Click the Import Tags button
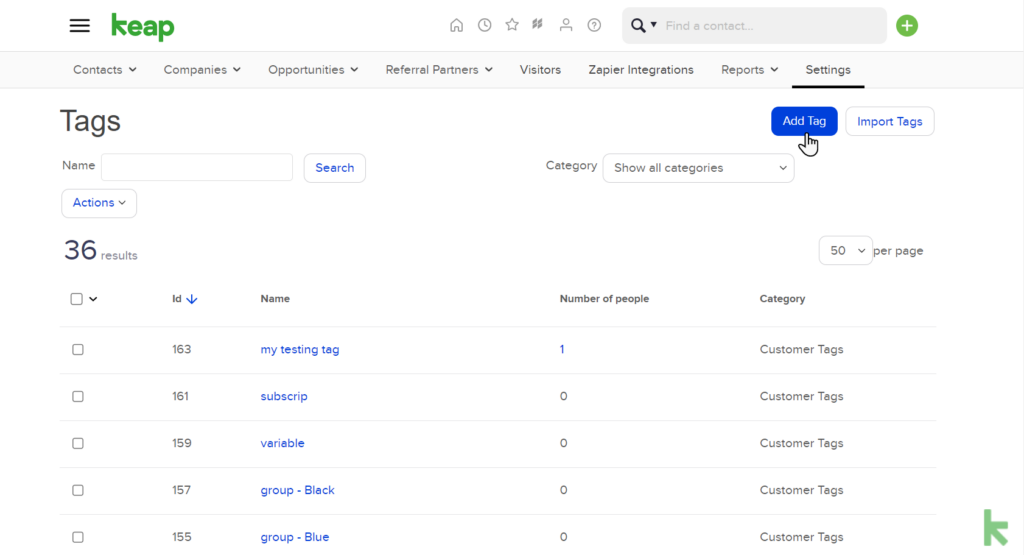1024x555 pixels. (x=889, y=121)
